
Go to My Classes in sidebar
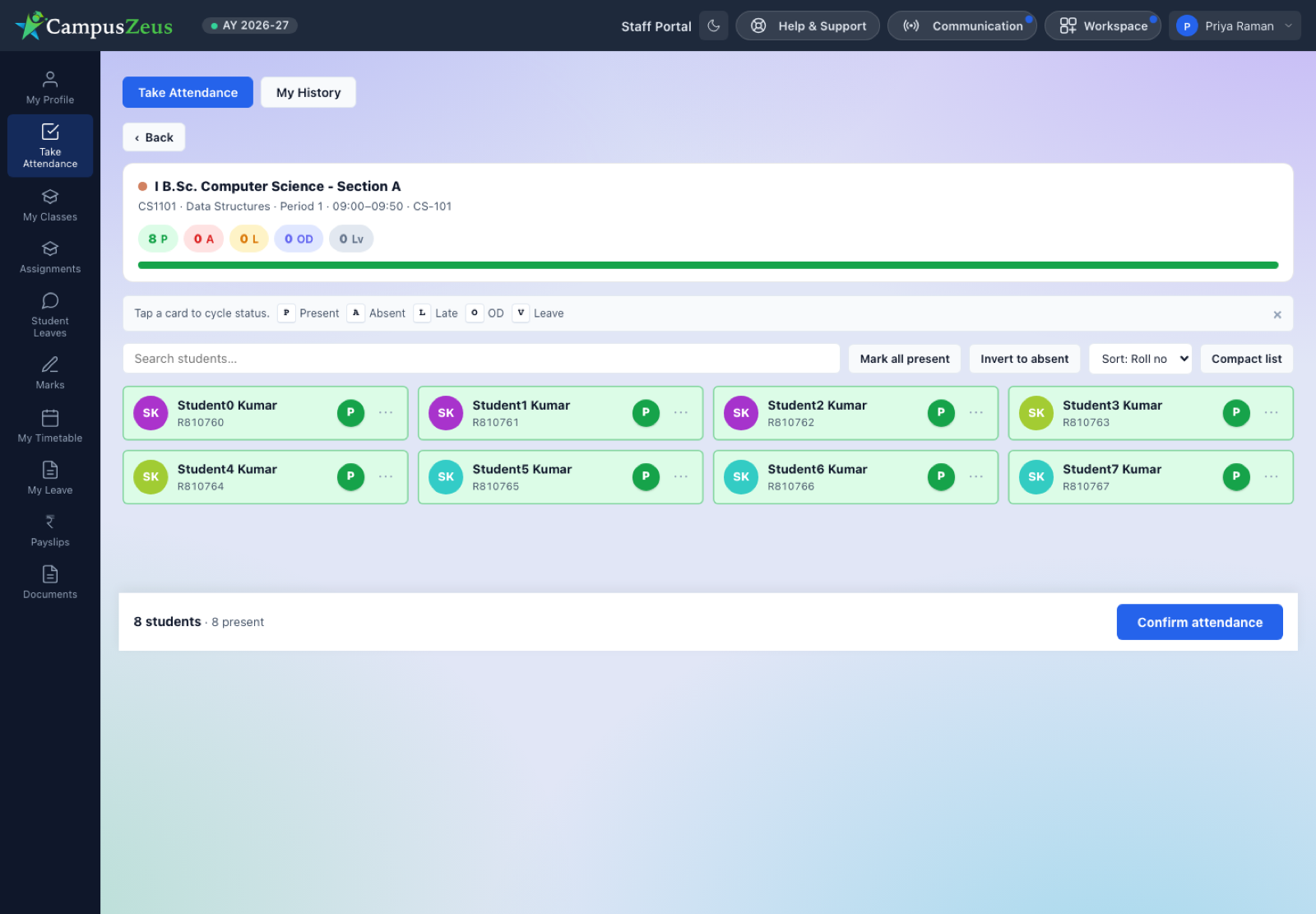tap(50, 206)
